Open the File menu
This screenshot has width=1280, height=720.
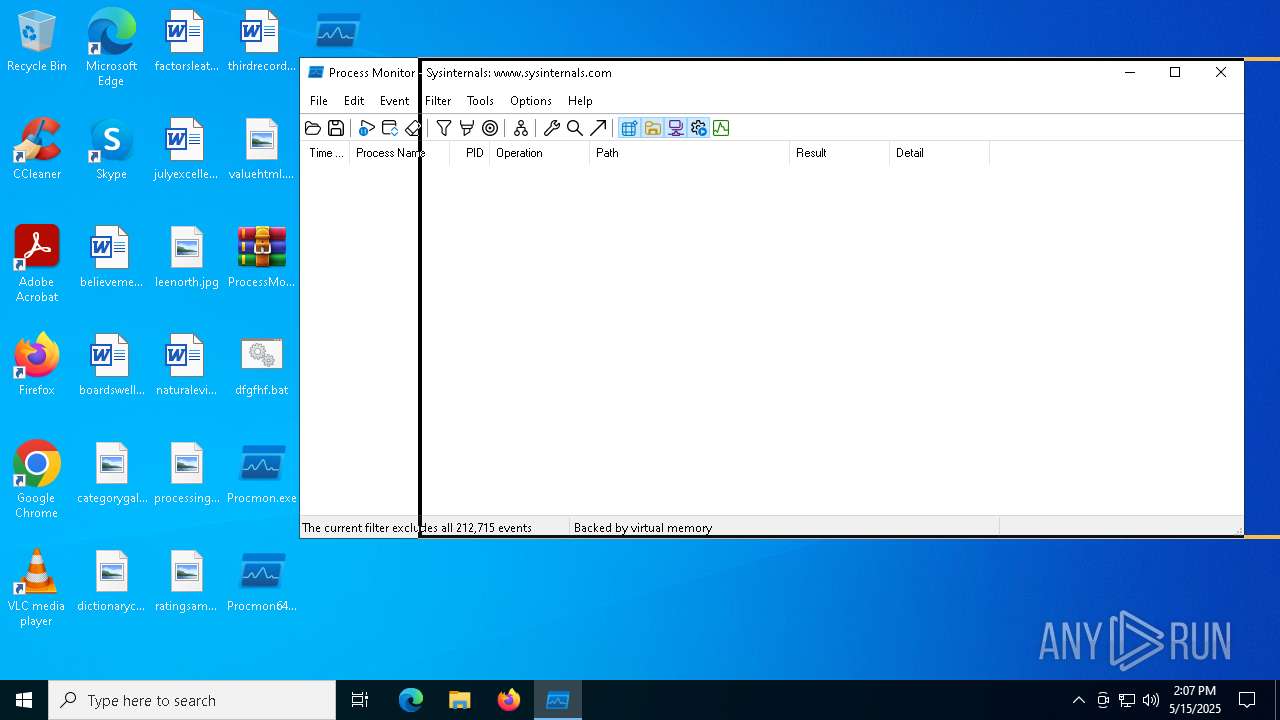(x=319, y=101)
